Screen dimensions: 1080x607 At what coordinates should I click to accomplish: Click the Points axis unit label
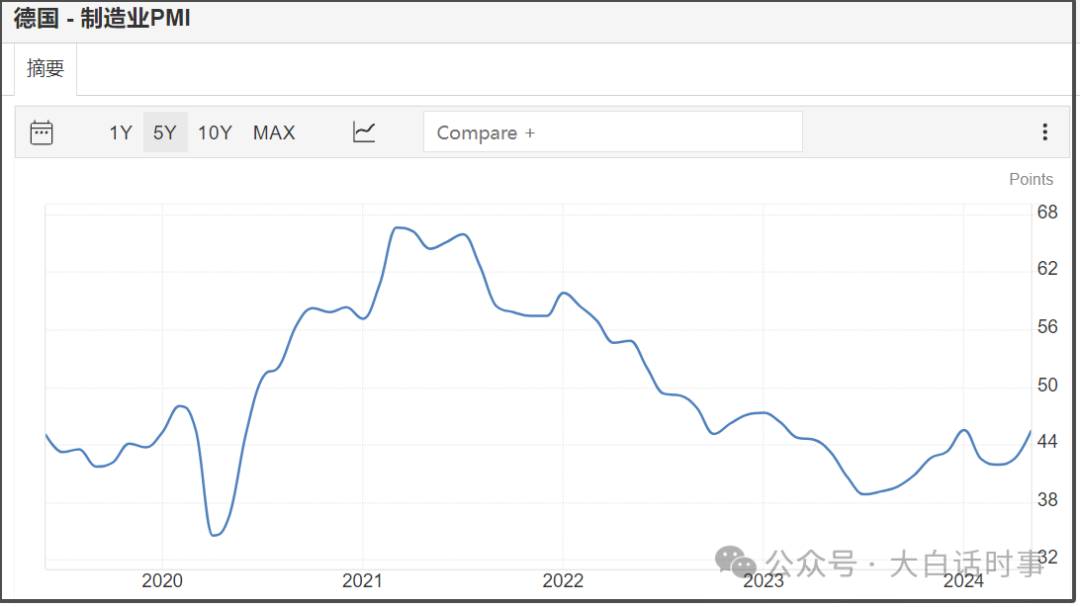[1030, 179]
